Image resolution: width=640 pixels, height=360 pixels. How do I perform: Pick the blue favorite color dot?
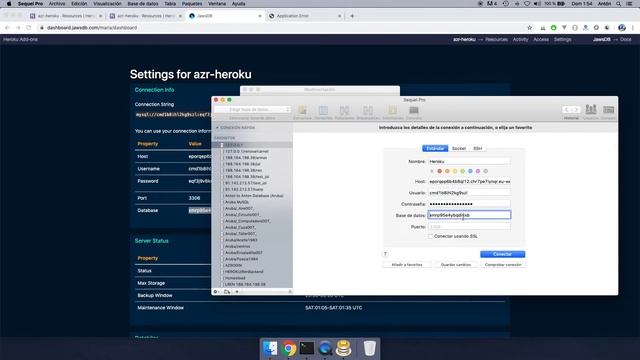click(x=470, y=171)
